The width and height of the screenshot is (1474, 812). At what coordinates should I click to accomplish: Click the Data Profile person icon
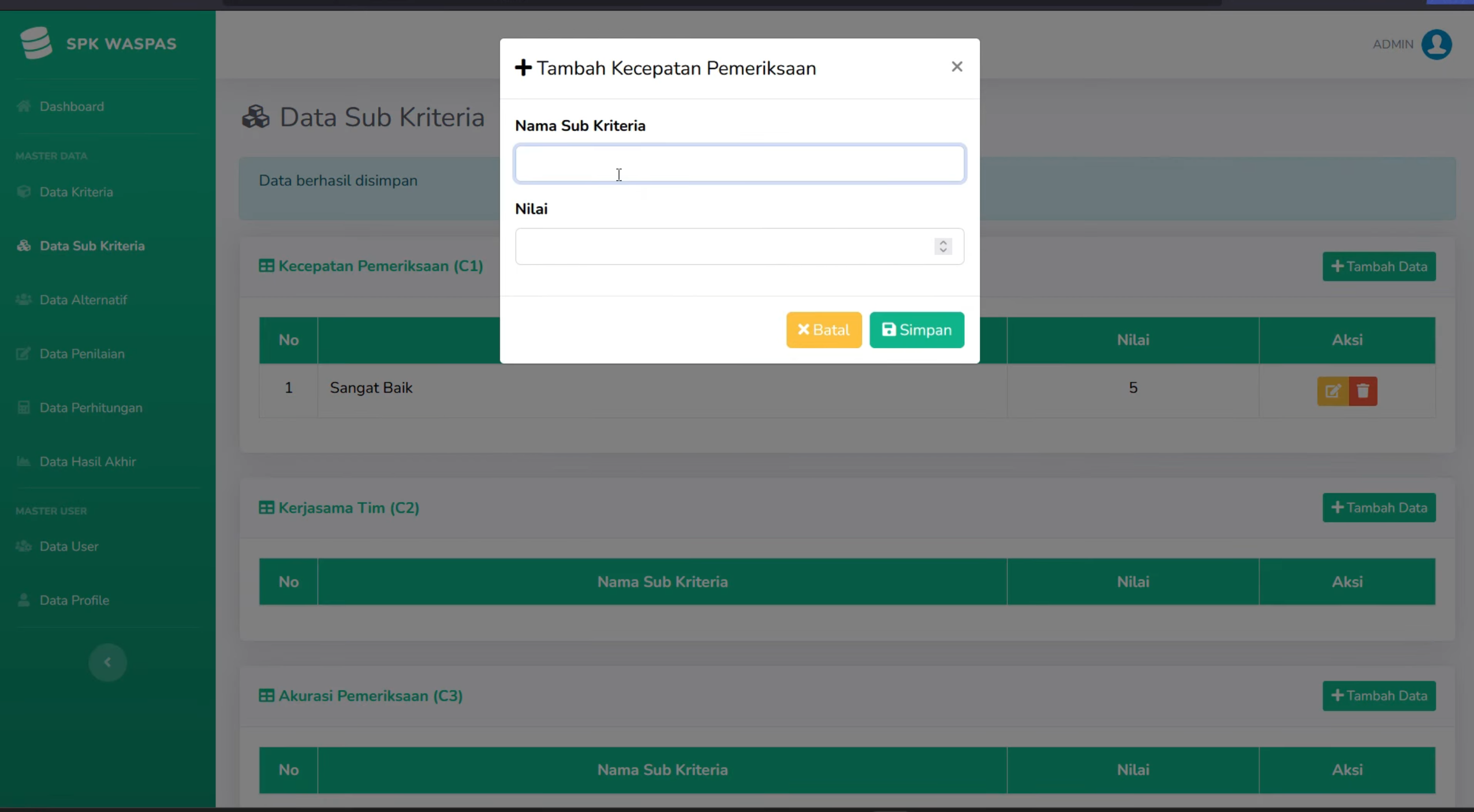(24, 600)
